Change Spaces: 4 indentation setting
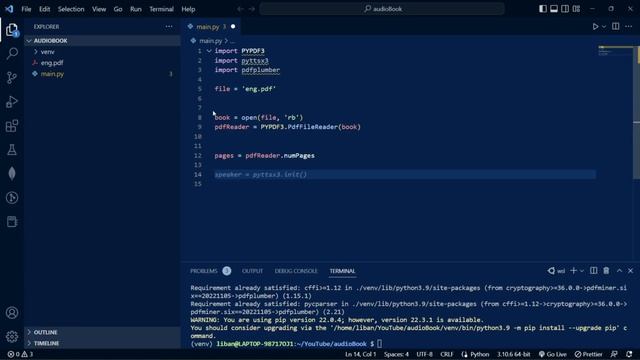 [396, 354]
